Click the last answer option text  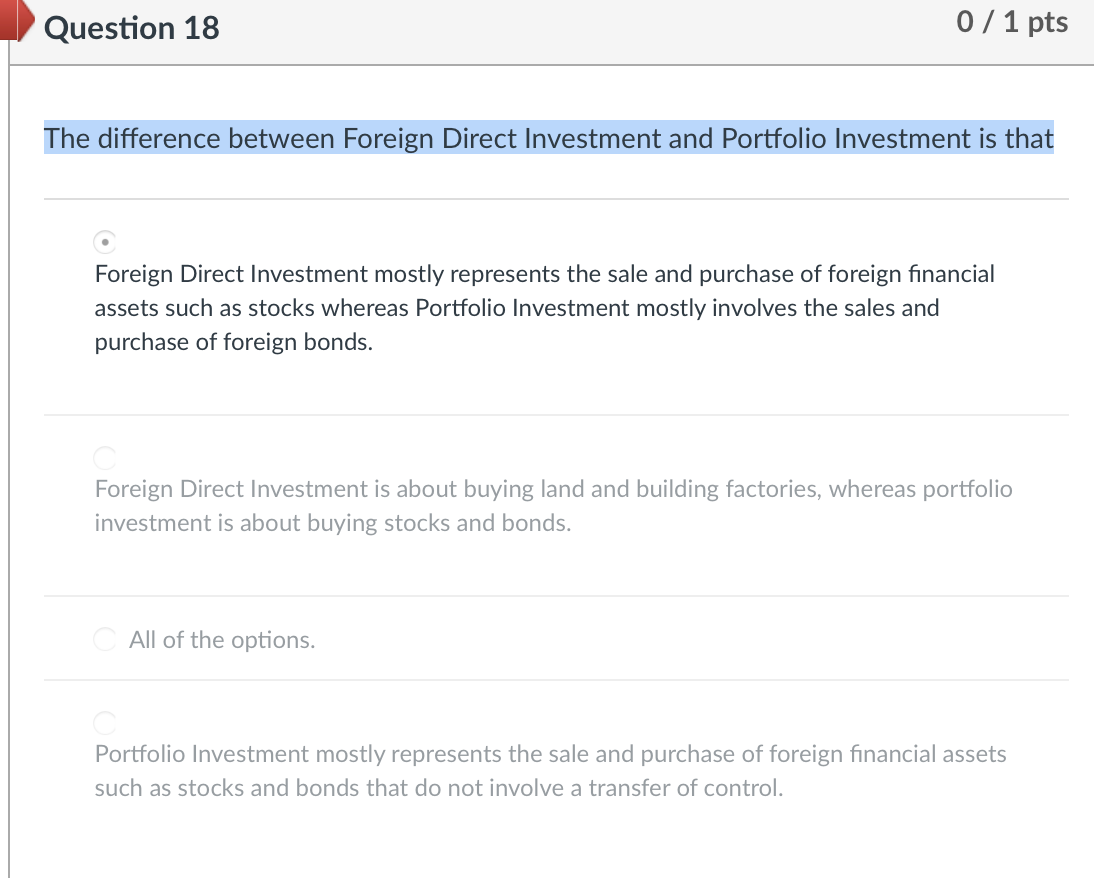[549, 770]
